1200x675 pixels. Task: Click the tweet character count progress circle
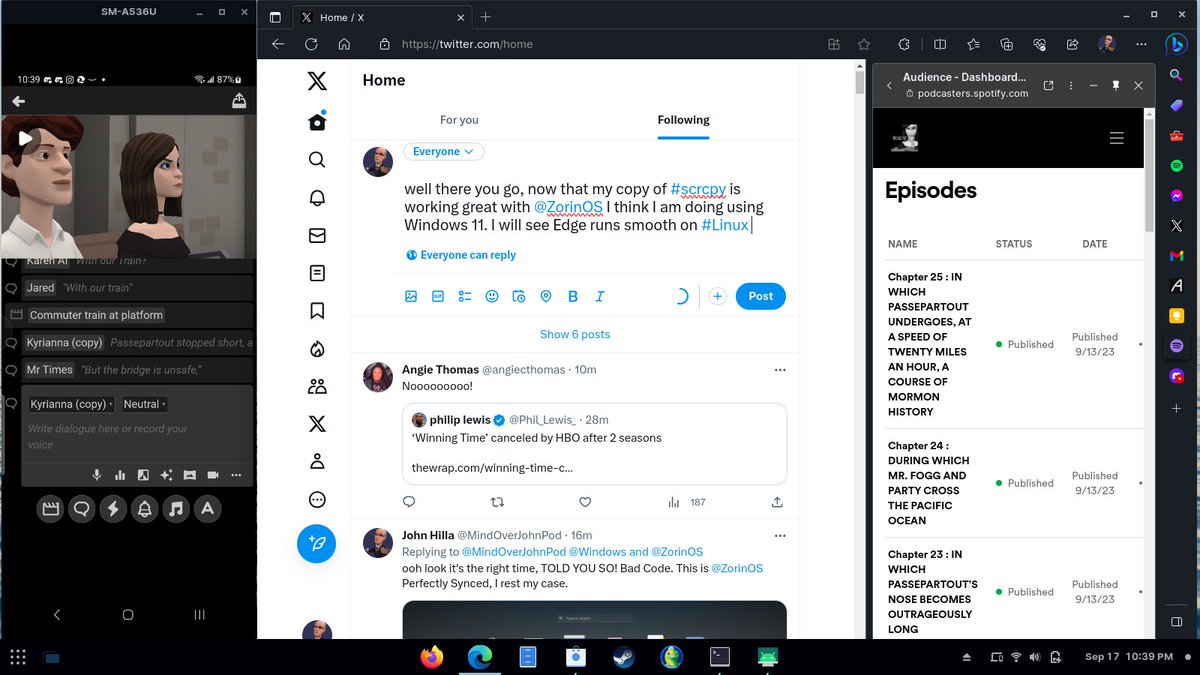(683, 296)
